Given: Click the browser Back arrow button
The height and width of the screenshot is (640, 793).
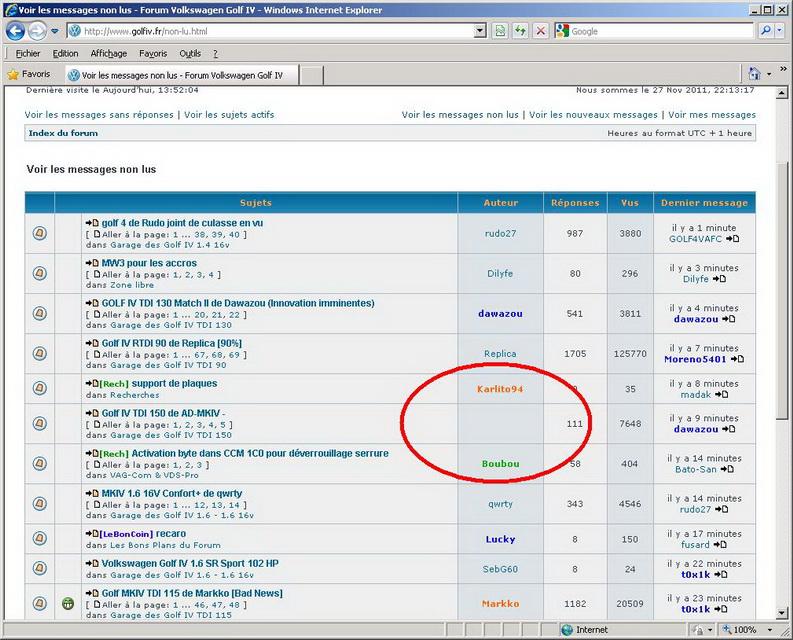Looking at the screenshot, I should coord(15,31).
